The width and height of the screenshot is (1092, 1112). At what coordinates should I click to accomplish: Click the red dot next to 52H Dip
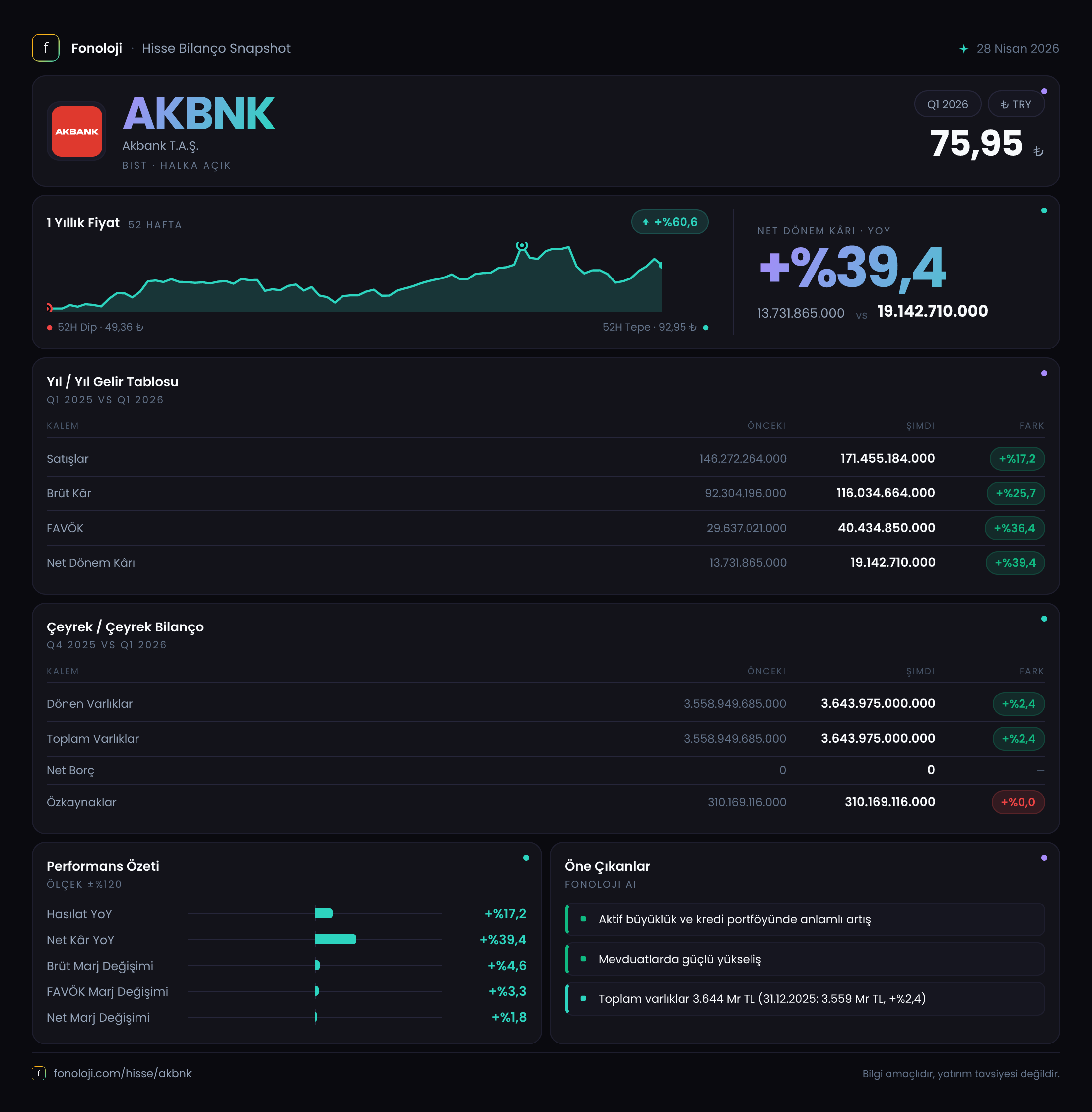pyautogui.click(x=50, y=328)
